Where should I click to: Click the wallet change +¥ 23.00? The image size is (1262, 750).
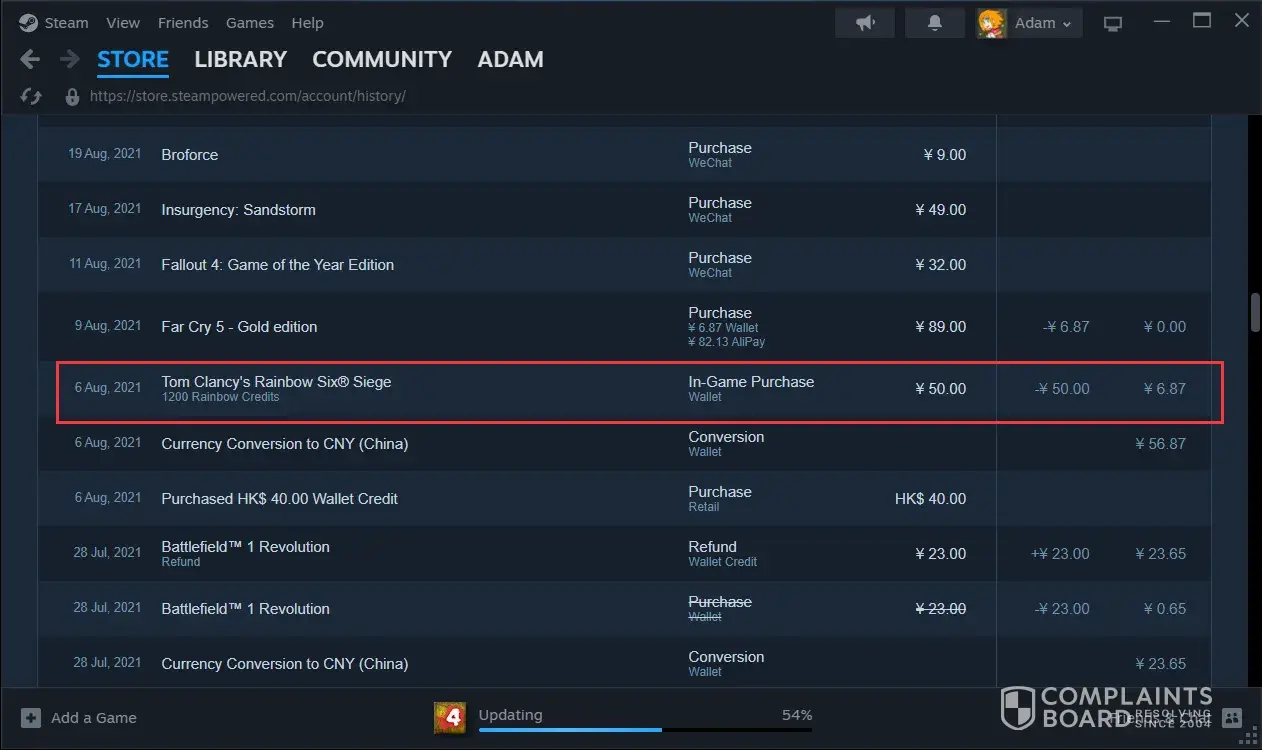point(1060,554)
